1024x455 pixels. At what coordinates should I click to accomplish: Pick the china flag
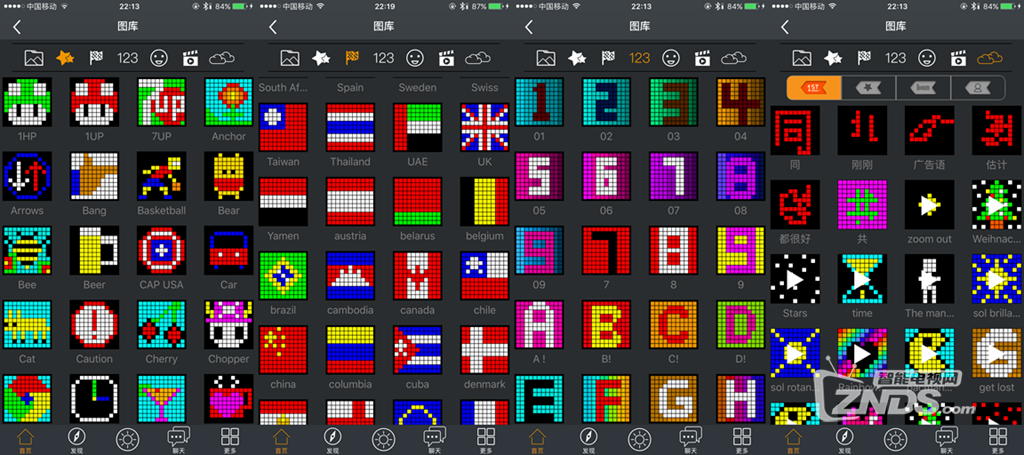pyautogui.click(x=283, y=350)
